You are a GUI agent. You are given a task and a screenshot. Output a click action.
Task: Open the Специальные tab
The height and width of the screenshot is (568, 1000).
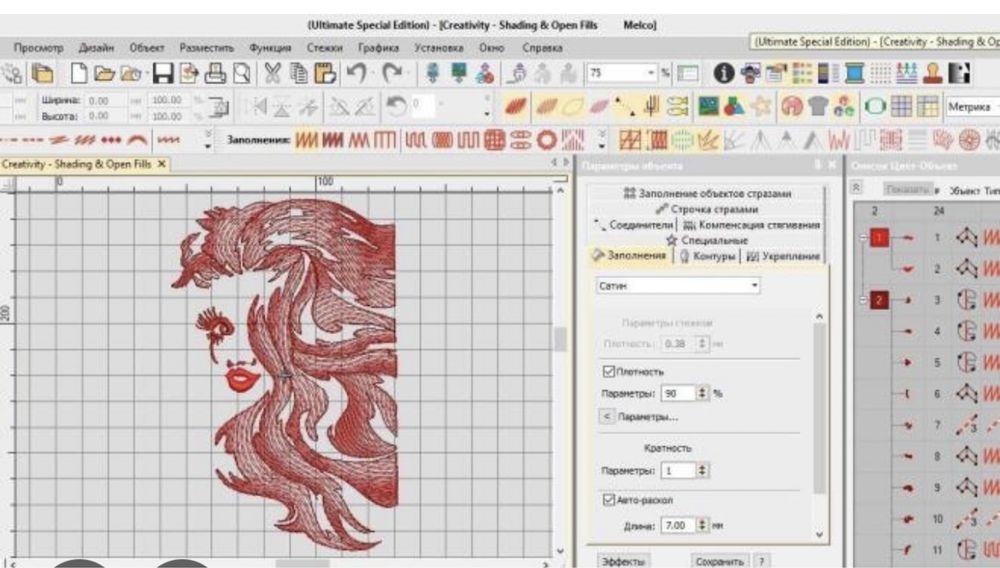coord(707,240)
